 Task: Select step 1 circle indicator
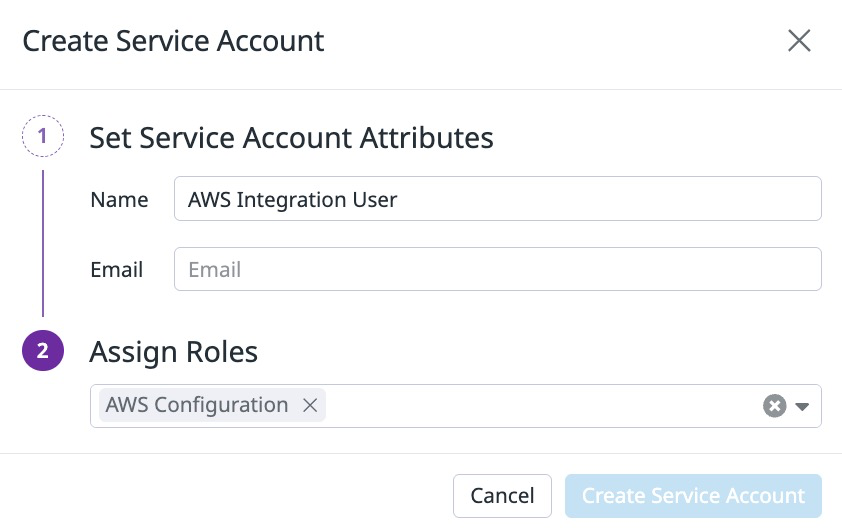click(x=43, y=136)
